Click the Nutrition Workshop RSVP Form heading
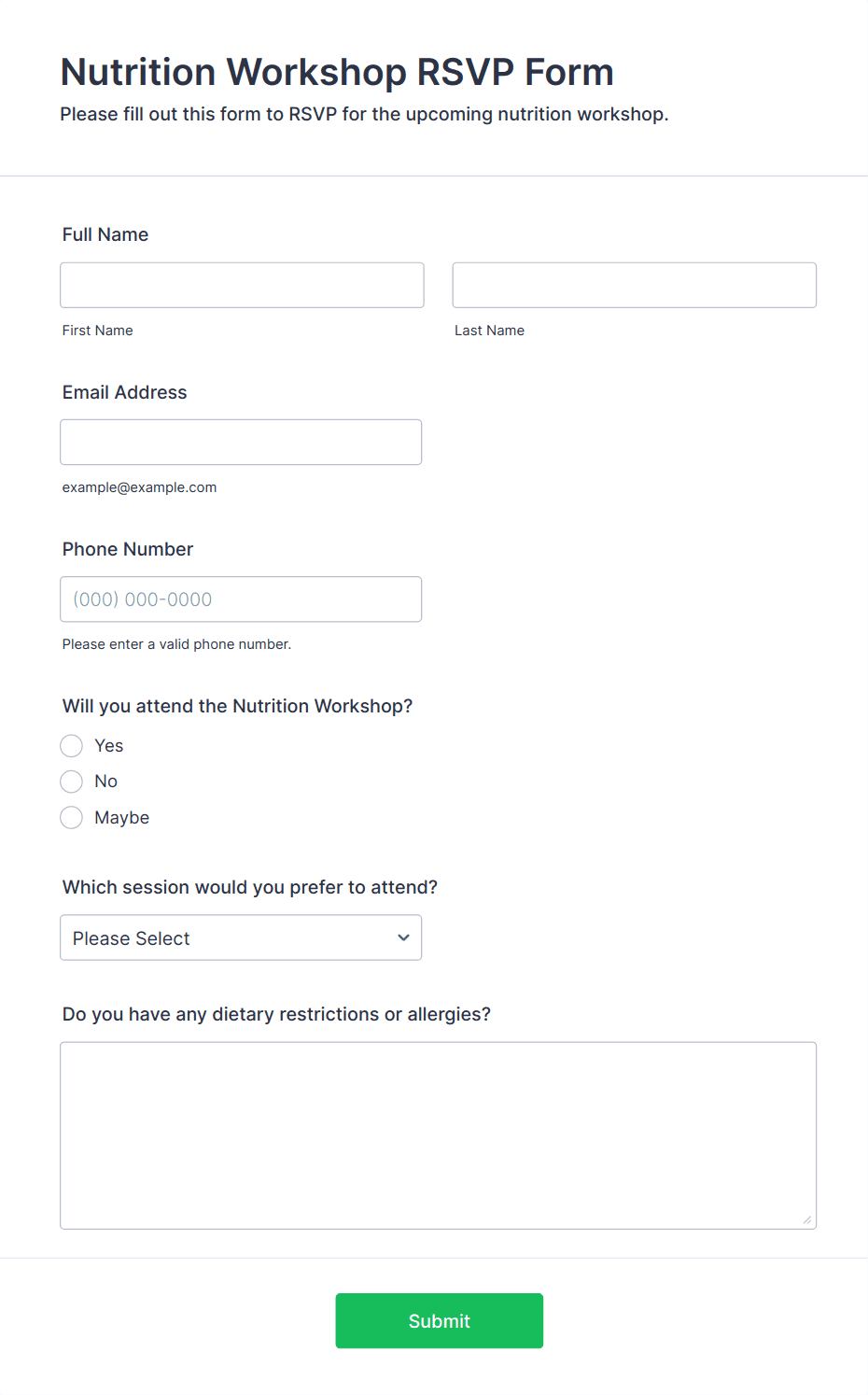The width and height of the screenshot is (868, 1395). coord(337,72)
